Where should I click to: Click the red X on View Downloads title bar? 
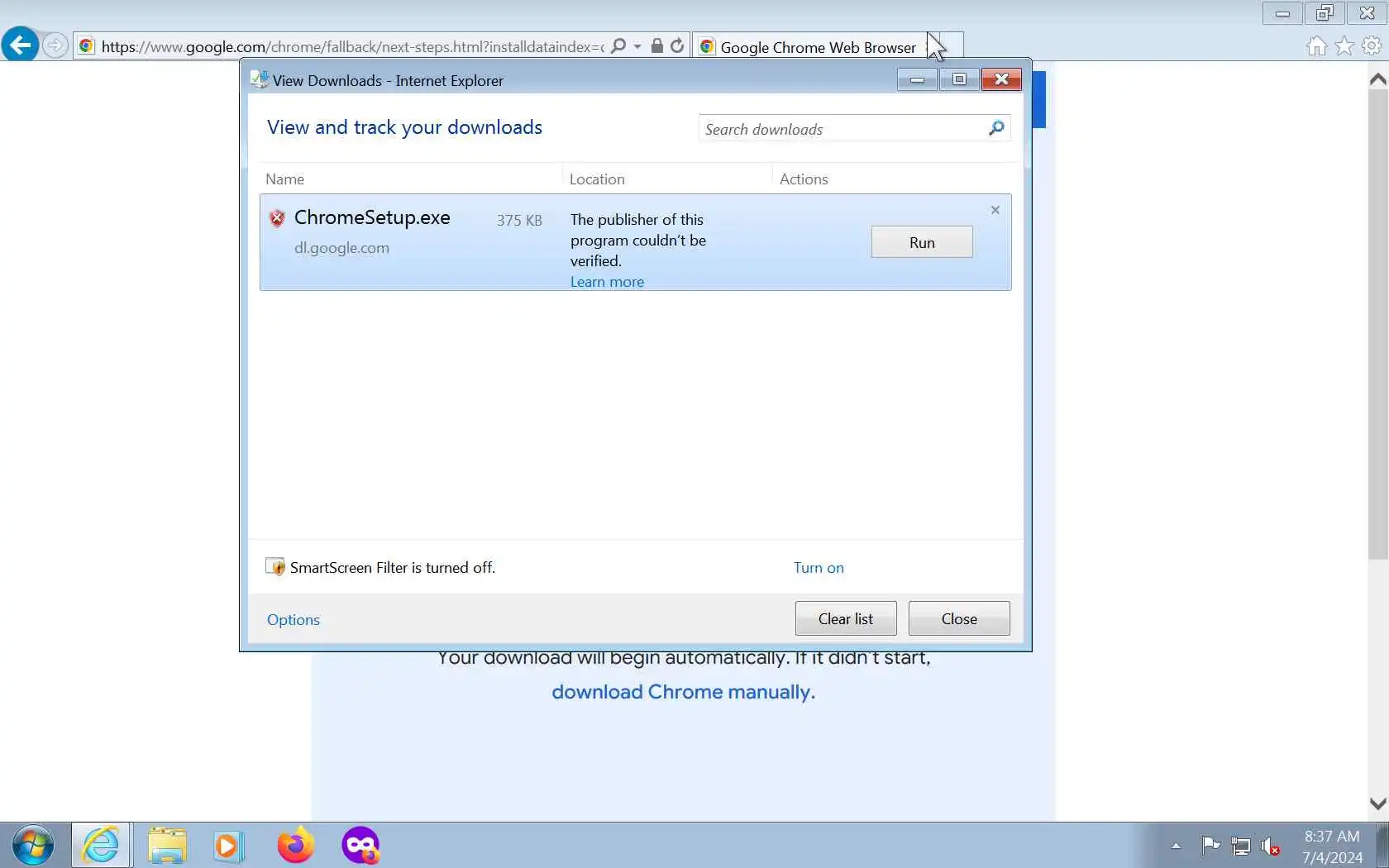pyautogui.click(x=1002, y=79)
